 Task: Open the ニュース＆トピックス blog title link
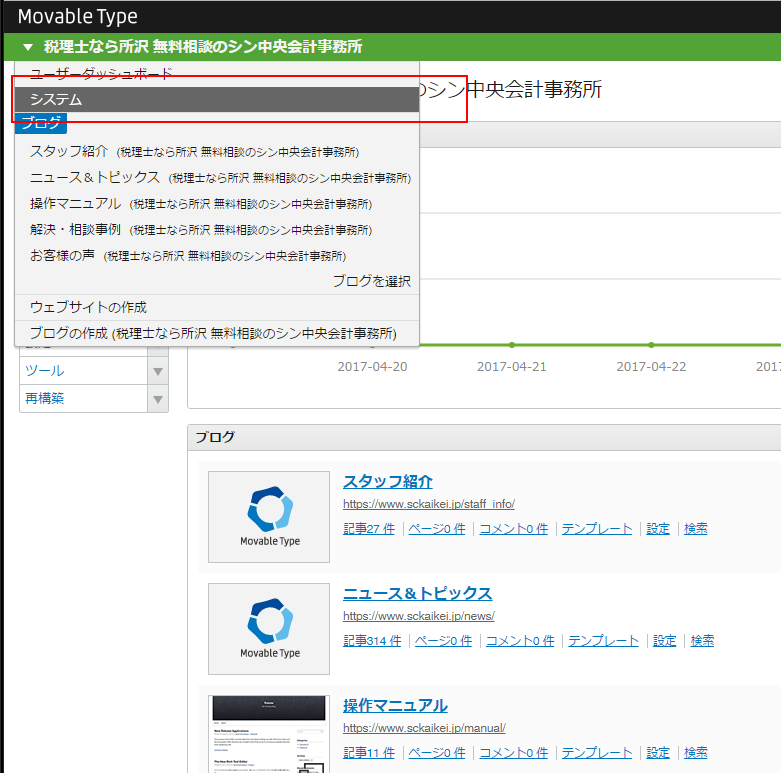click(x=417, y=593)
